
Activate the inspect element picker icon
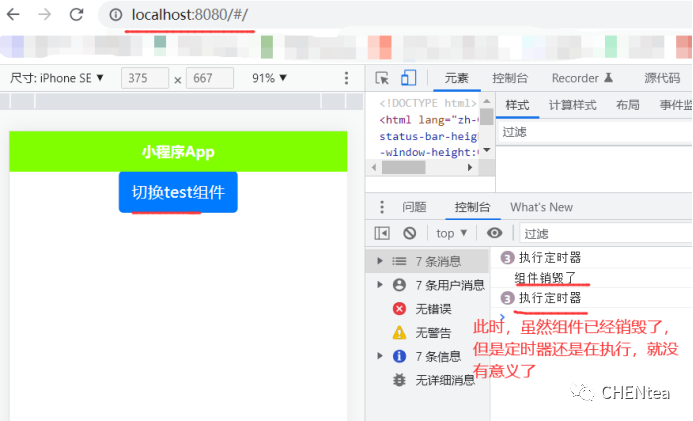pos(382,78)
